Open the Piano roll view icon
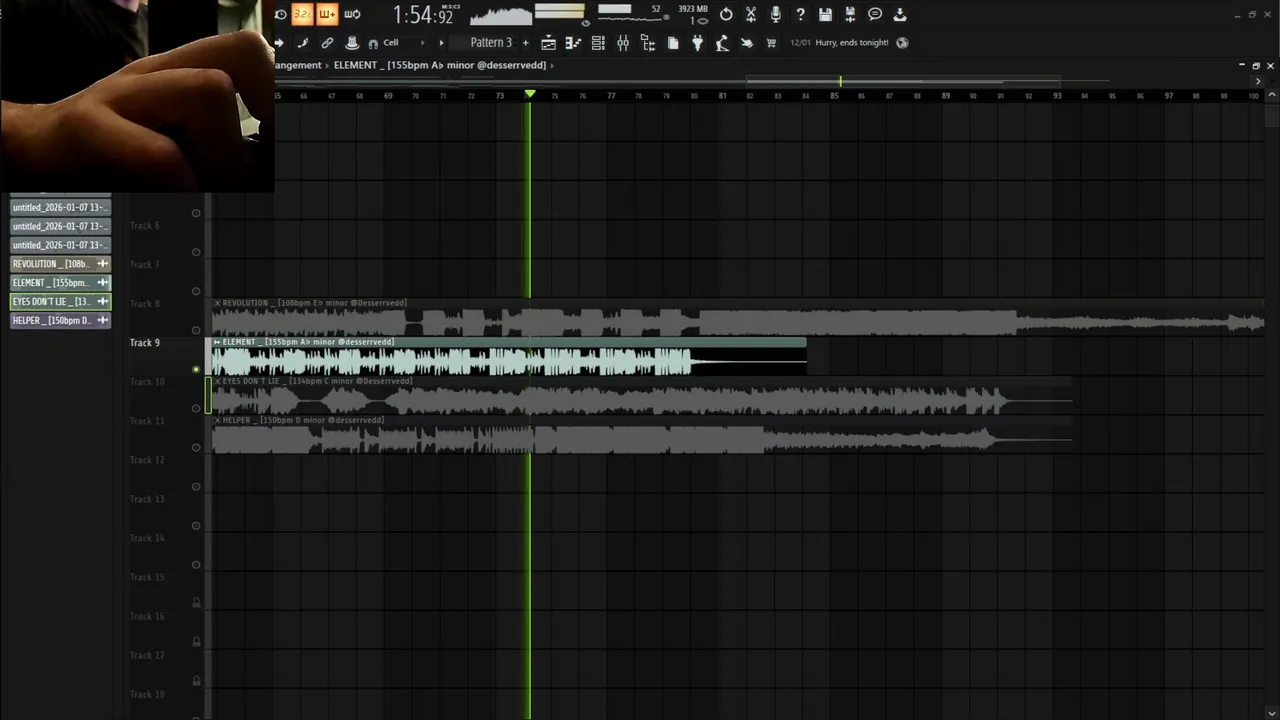 tap(573, 43)
